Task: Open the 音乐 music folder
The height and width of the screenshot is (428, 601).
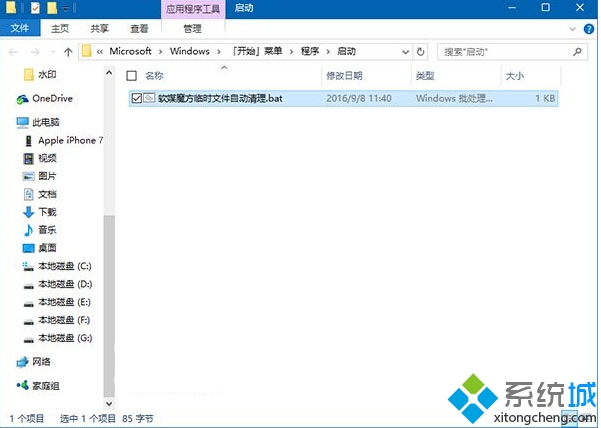Action: pyautogui.click(x=47, y=229)
